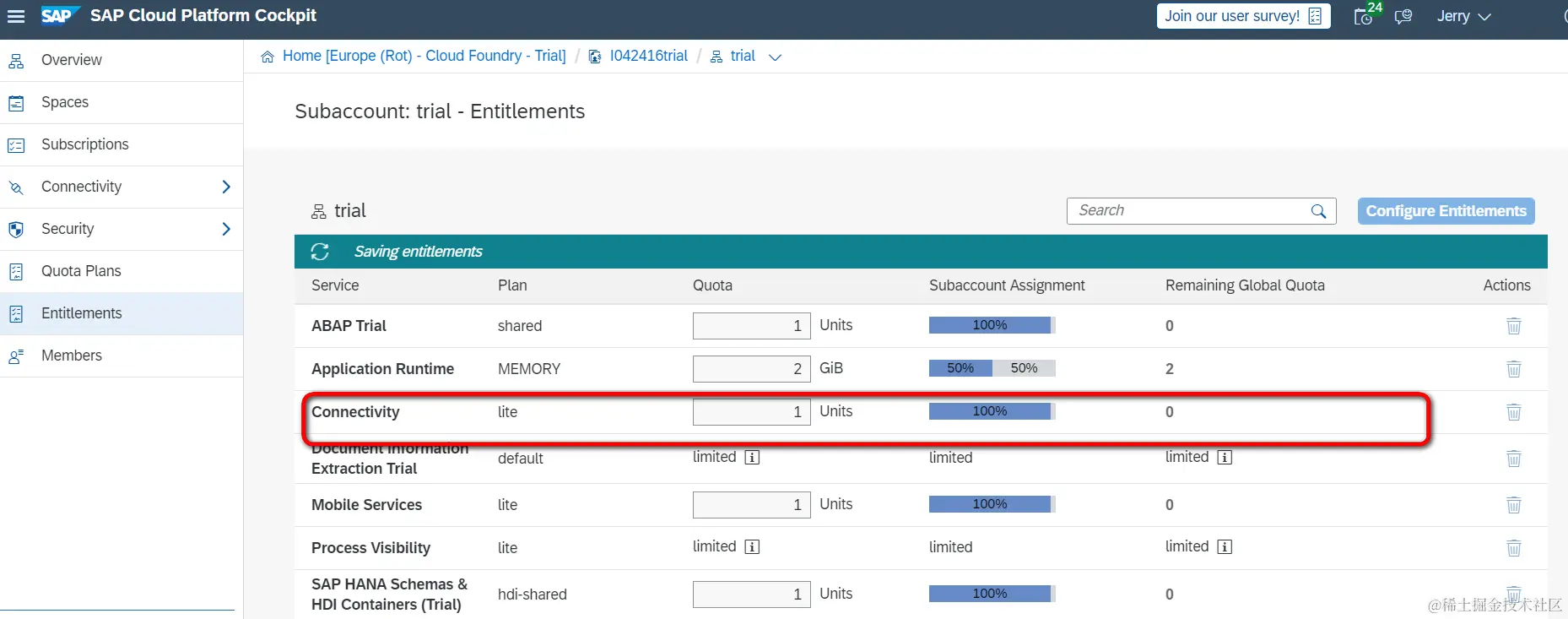Open Quota Plans in the sidebar
The height and width of the screenshot is (619, 1568).
point(122,271)
